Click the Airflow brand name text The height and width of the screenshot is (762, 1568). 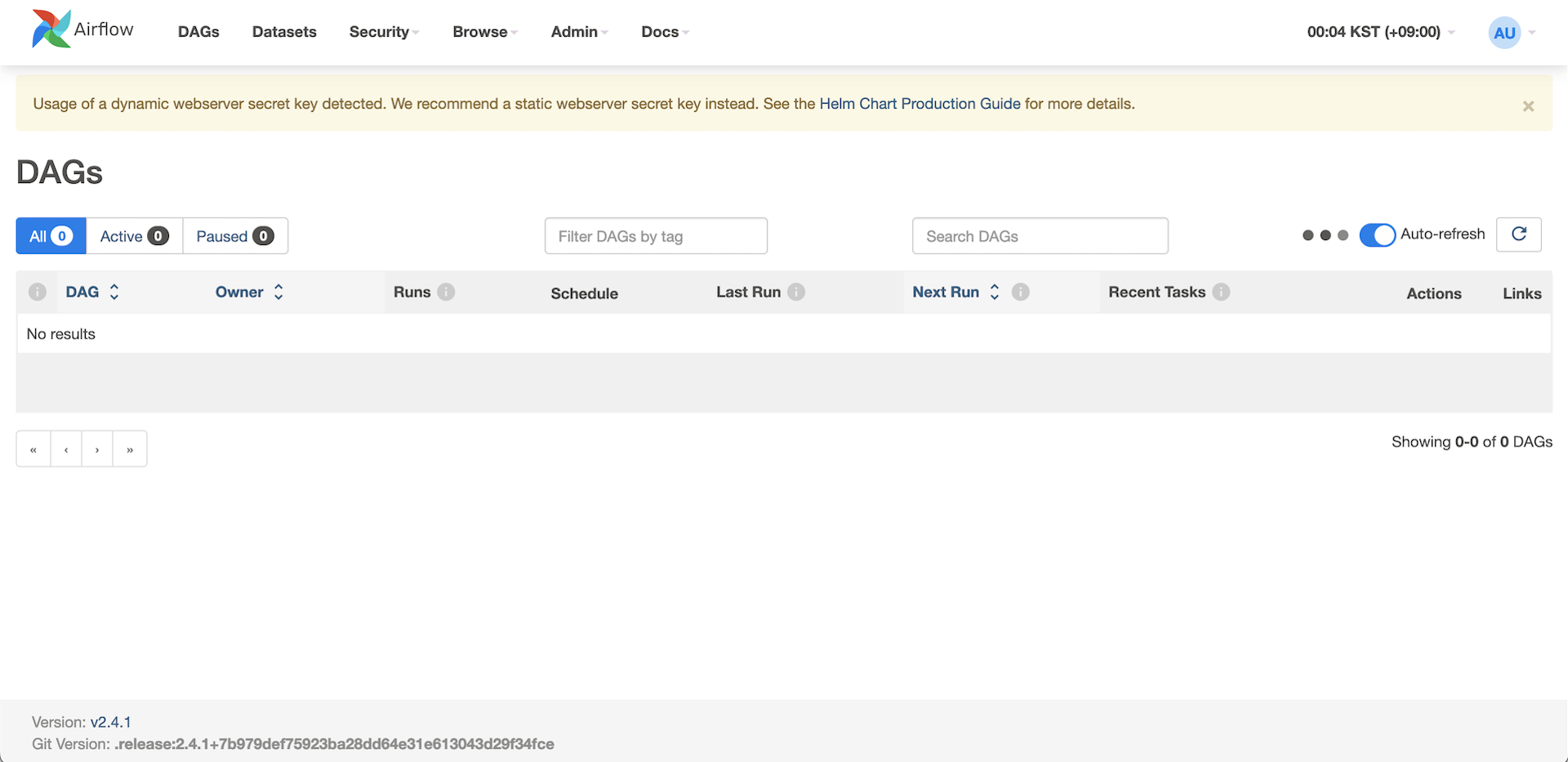(104, 29)
